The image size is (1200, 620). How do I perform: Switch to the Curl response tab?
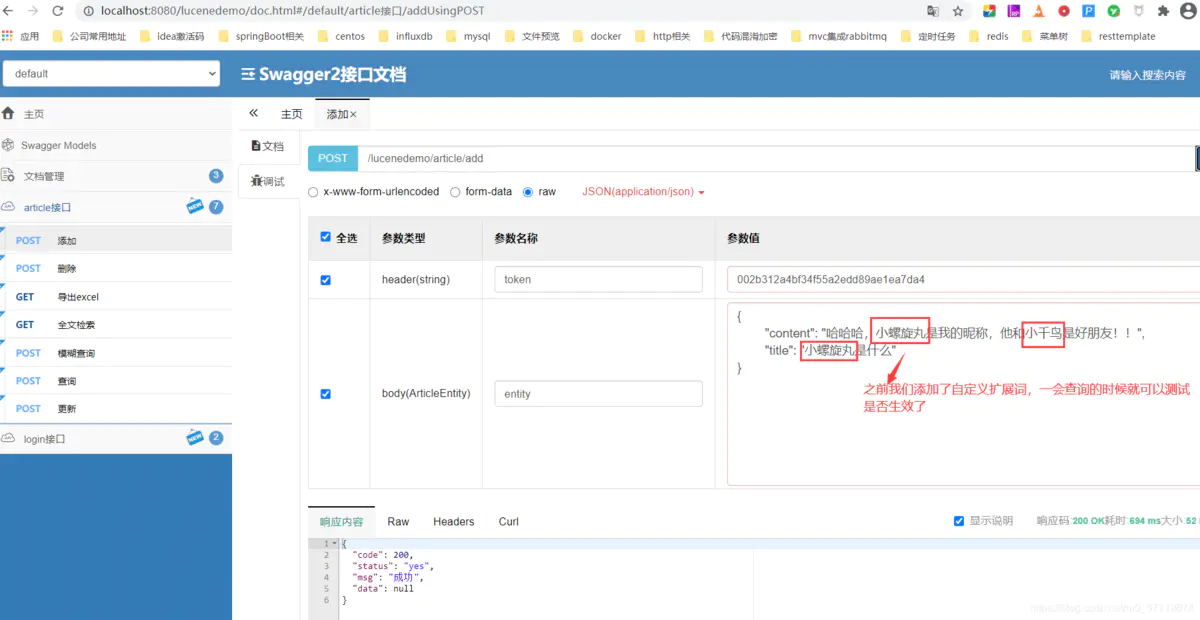(x=508, y=521)
